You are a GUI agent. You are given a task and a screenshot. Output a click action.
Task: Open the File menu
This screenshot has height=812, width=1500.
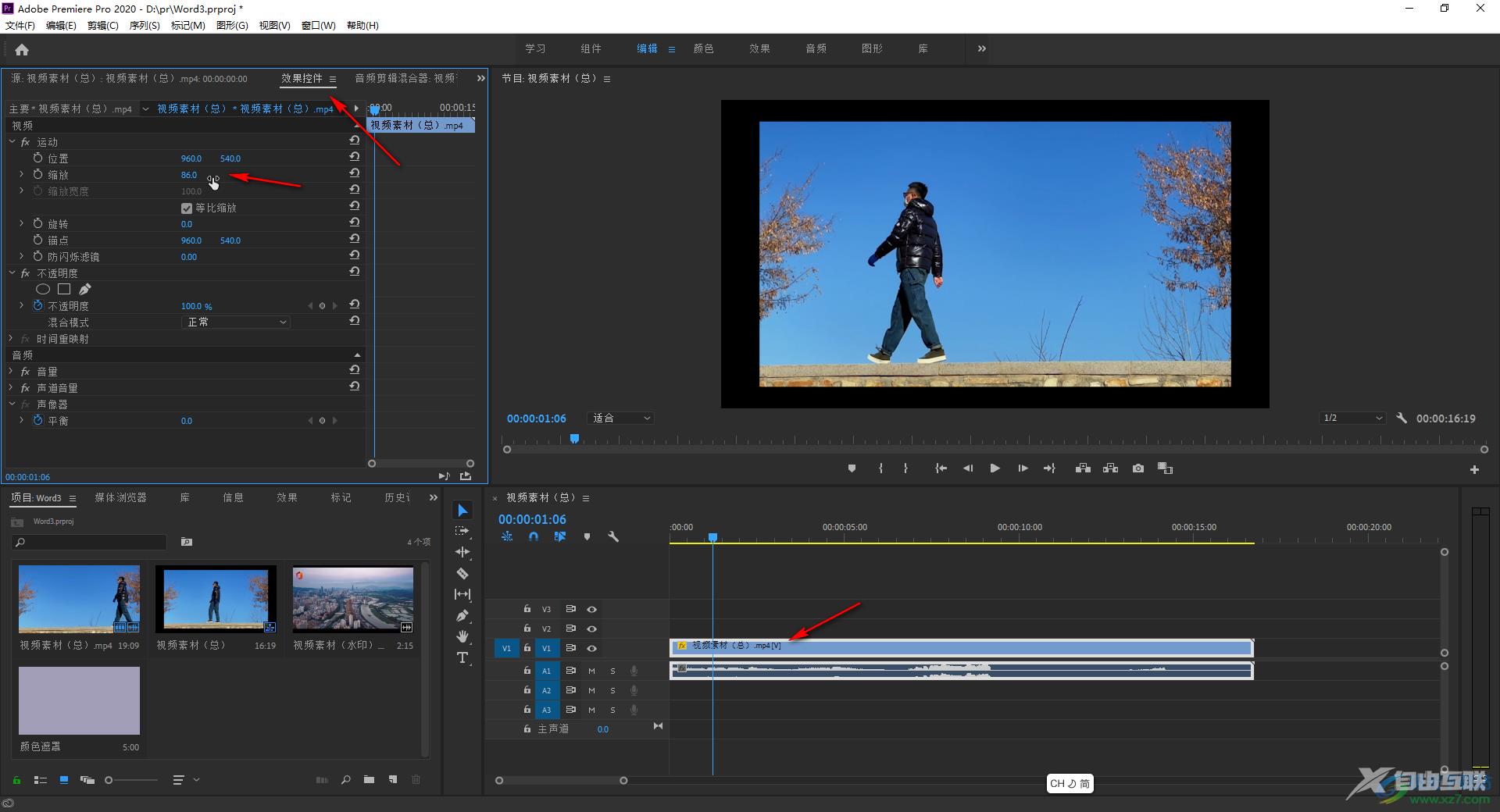(x=20, y=26)
